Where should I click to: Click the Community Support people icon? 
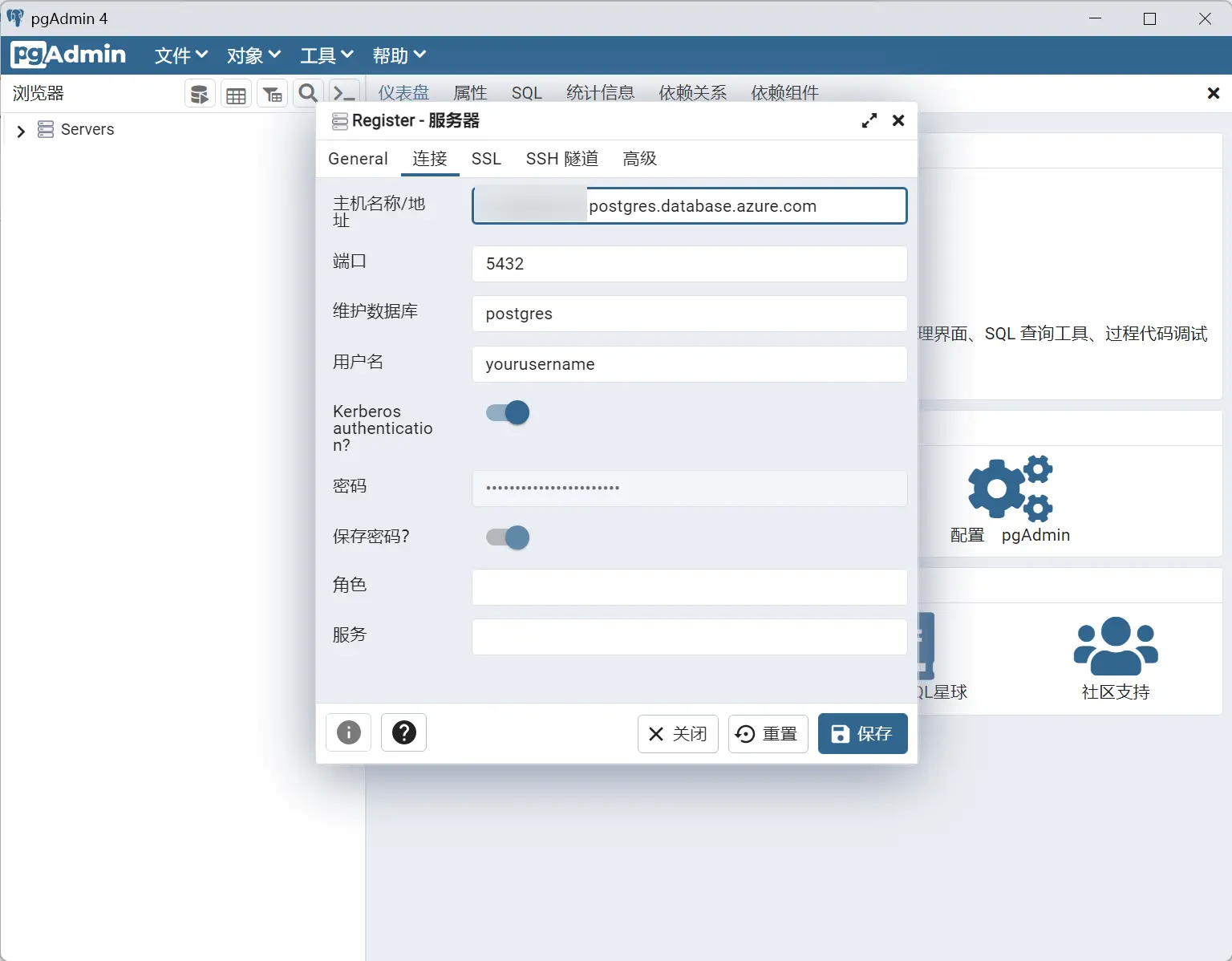point(1116,646)
